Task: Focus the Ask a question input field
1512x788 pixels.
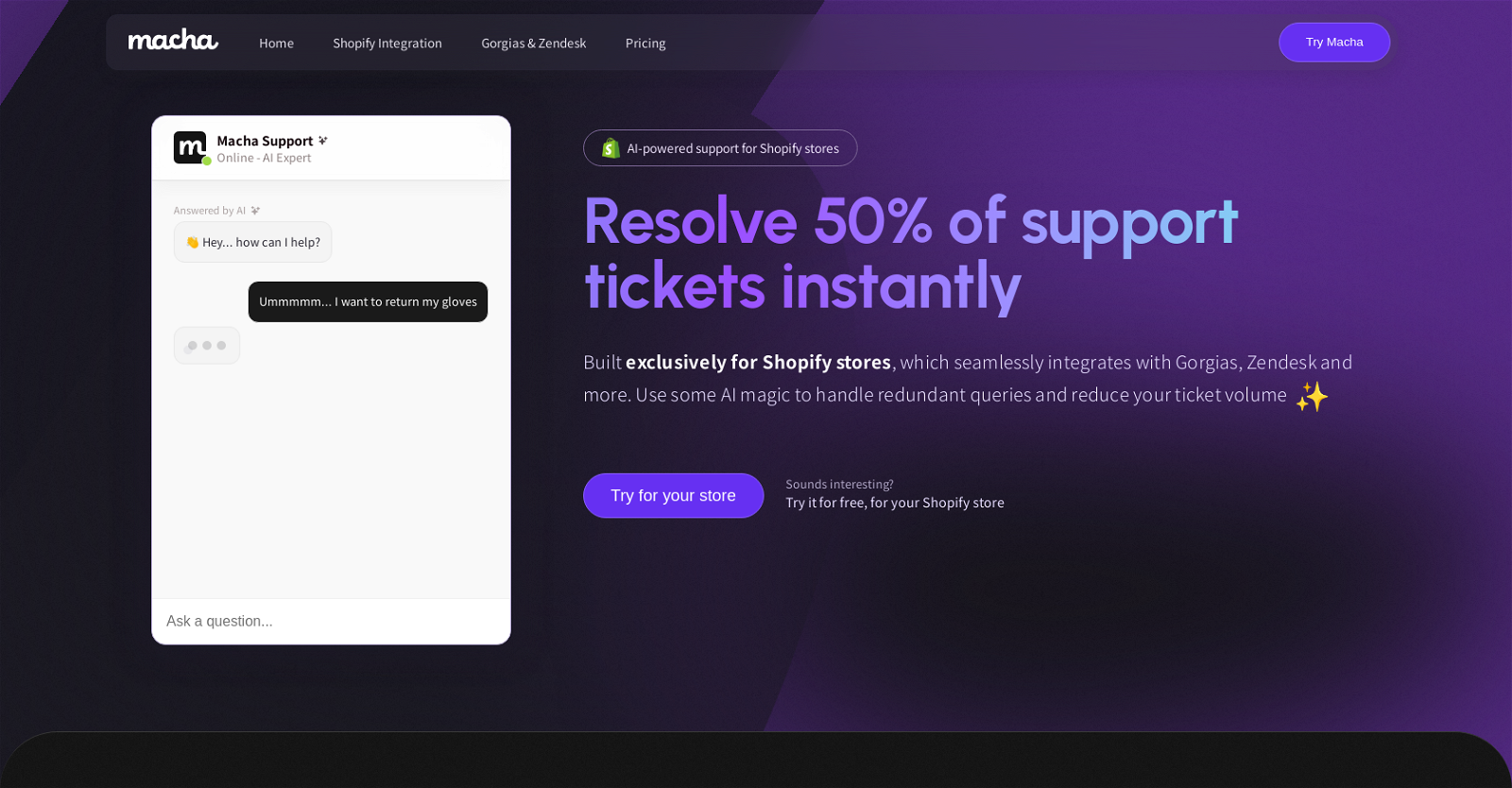Action: coord(331,621)
